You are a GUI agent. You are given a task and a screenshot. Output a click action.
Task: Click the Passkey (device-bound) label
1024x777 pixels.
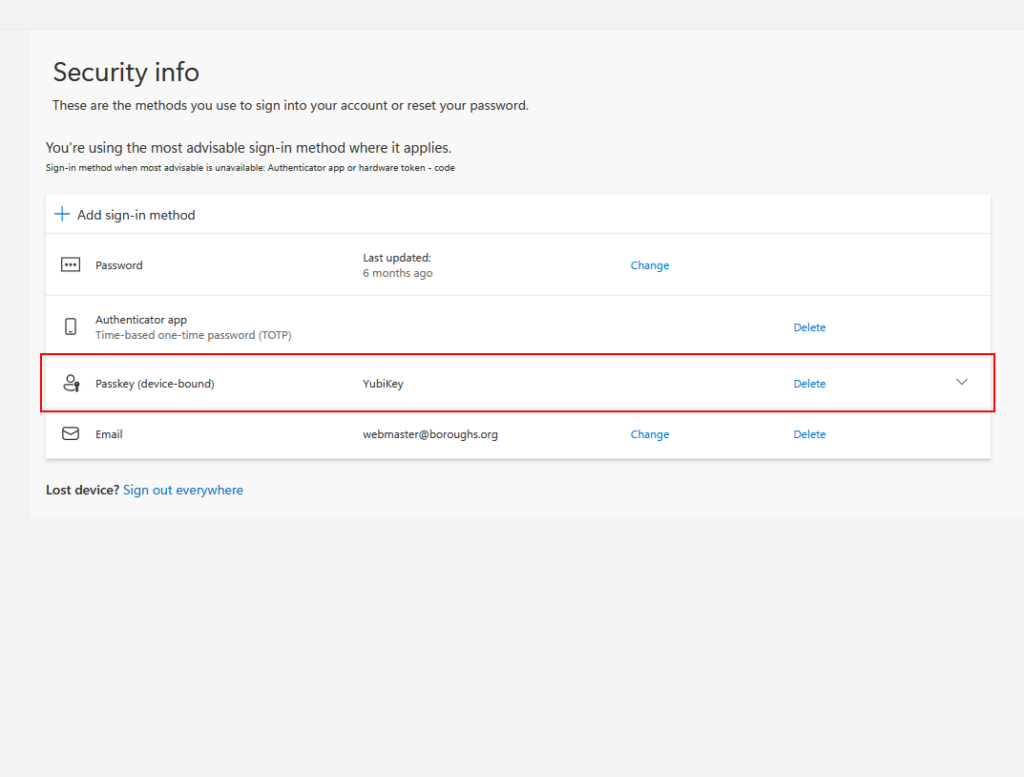155,383
